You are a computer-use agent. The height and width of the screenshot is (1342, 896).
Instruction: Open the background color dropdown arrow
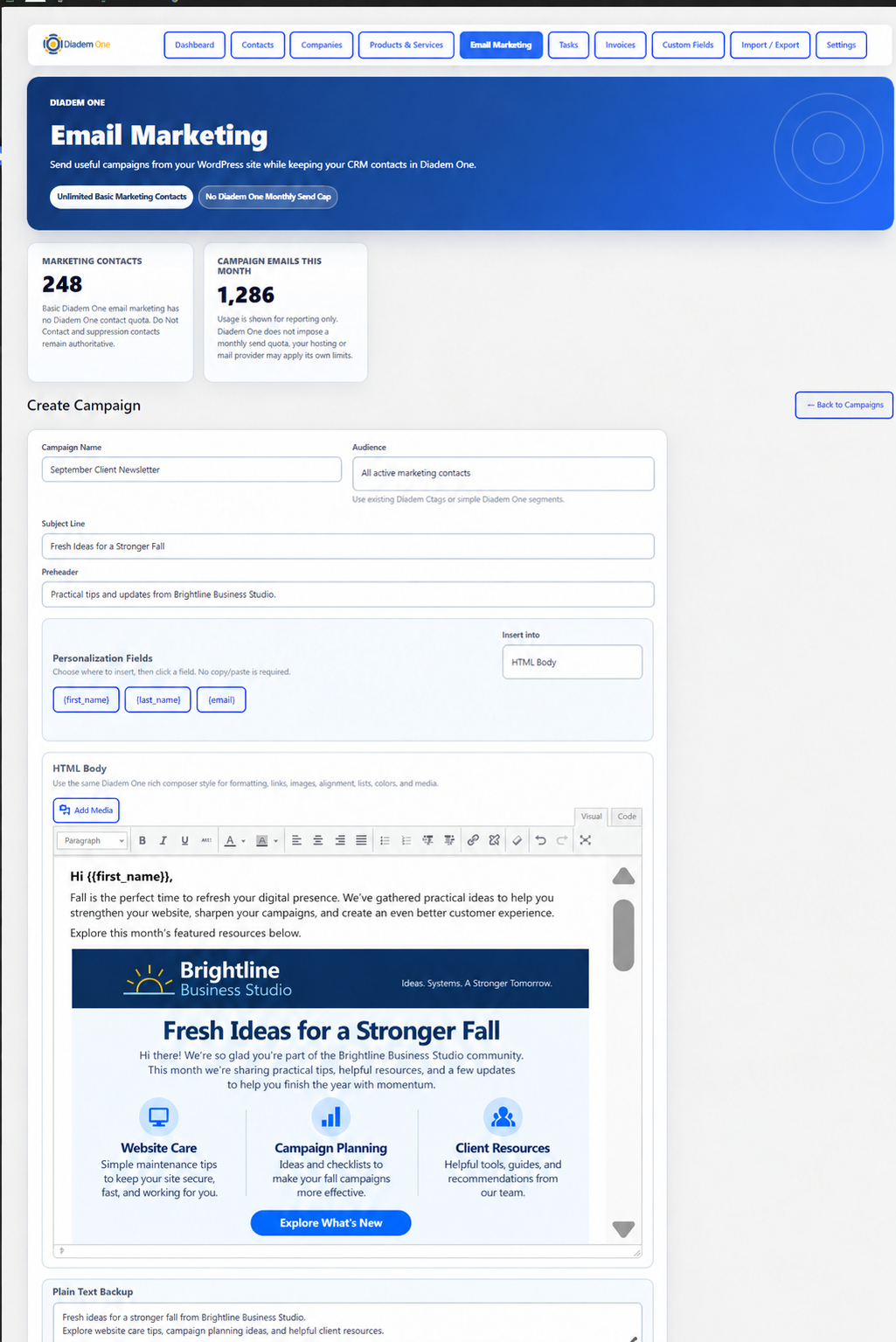click(x=275, y=841)
